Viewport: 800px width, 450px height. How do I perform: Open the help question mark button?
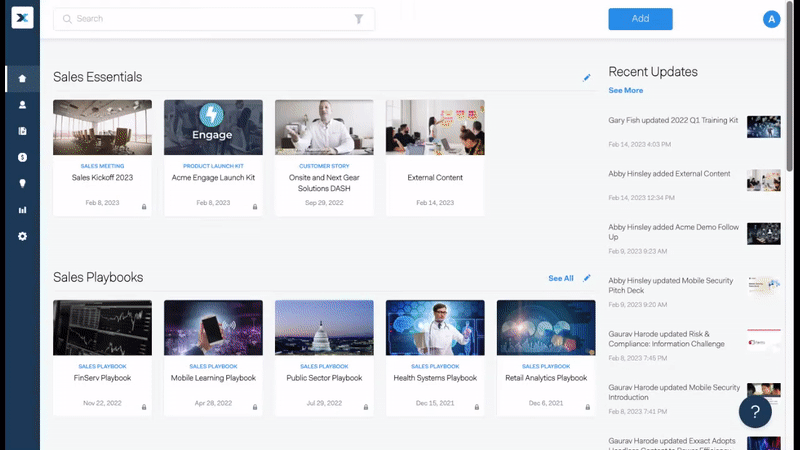coord(755,411)
